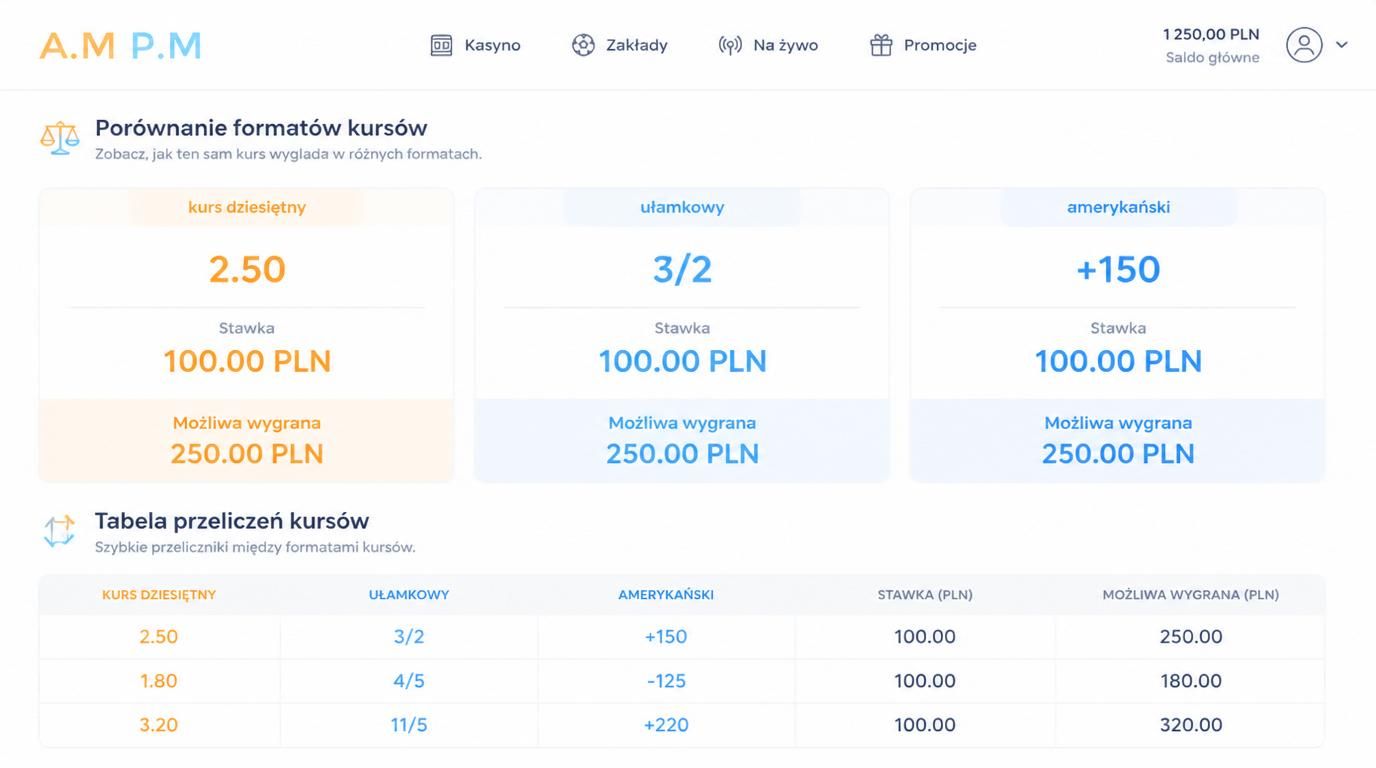The height and width of the screenshot is (768, 1376).
Task: Select the ułamkowy card header
Action: (682, 207)
